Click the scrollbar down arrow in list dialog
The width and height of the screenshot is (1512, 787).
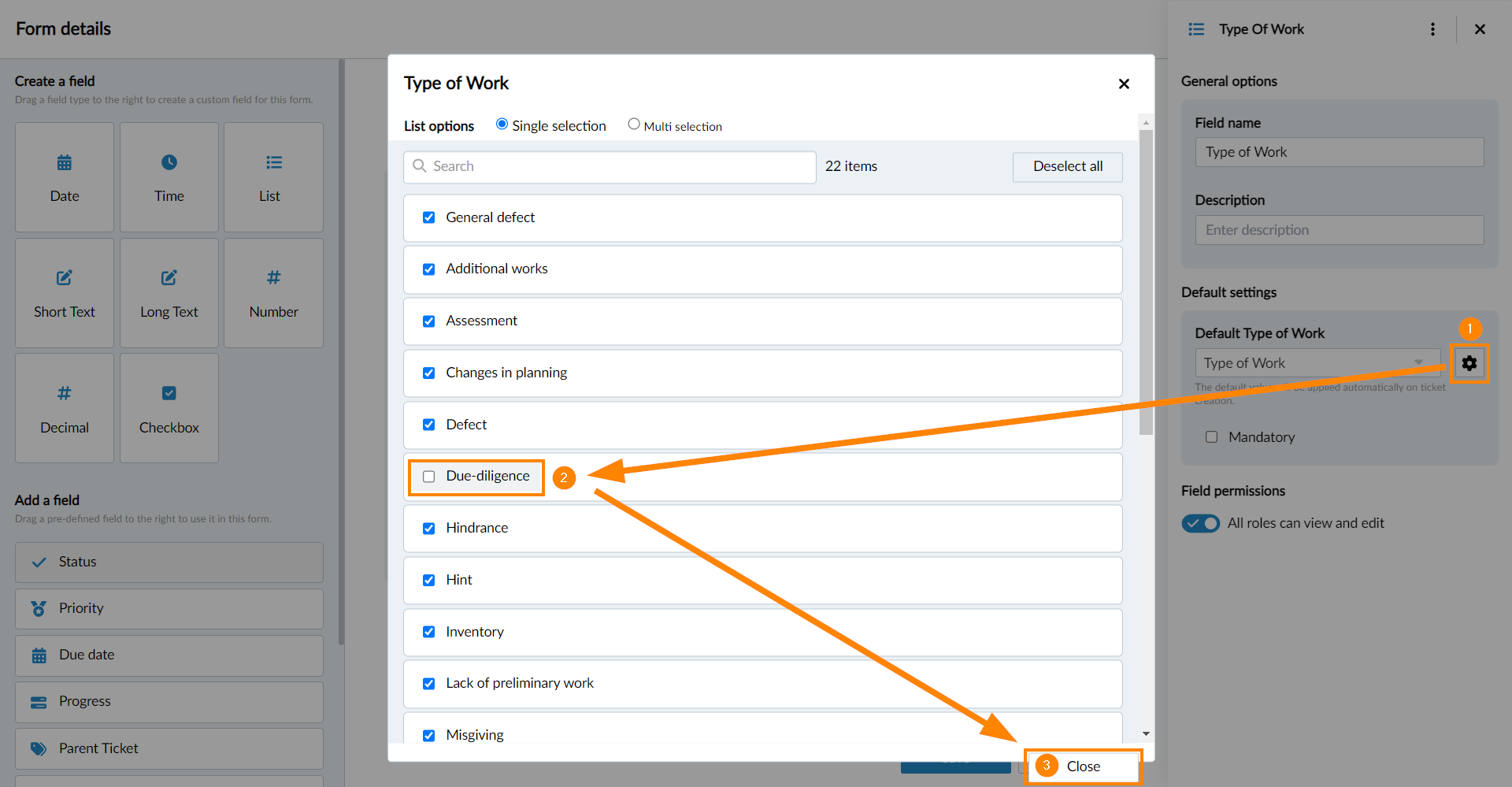tap(1146, 733)
